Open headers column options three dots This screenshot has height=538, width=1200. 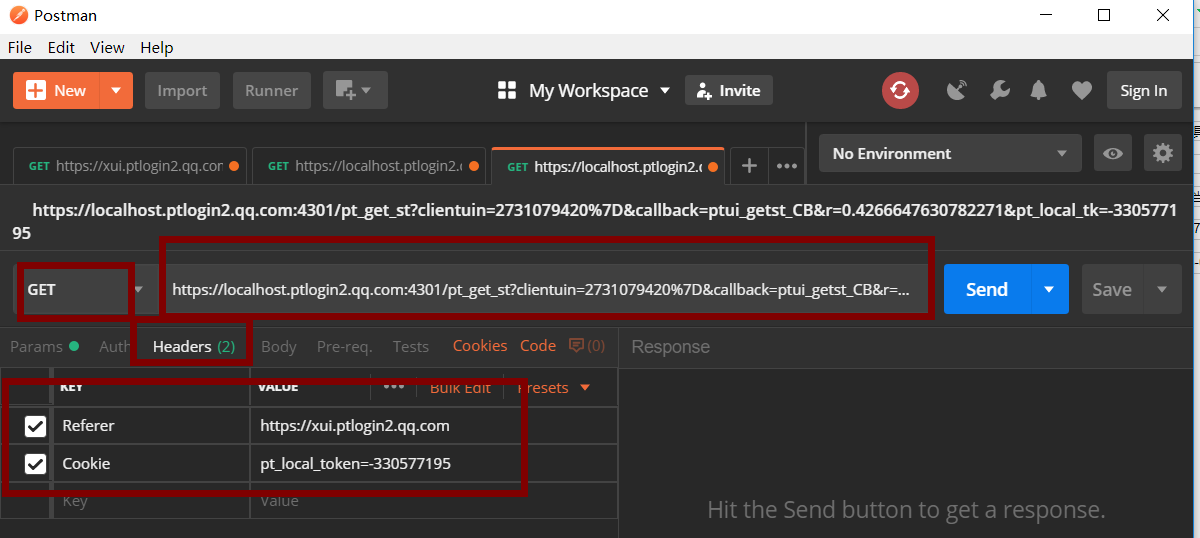pyautogui.click(x=394, y=386)
